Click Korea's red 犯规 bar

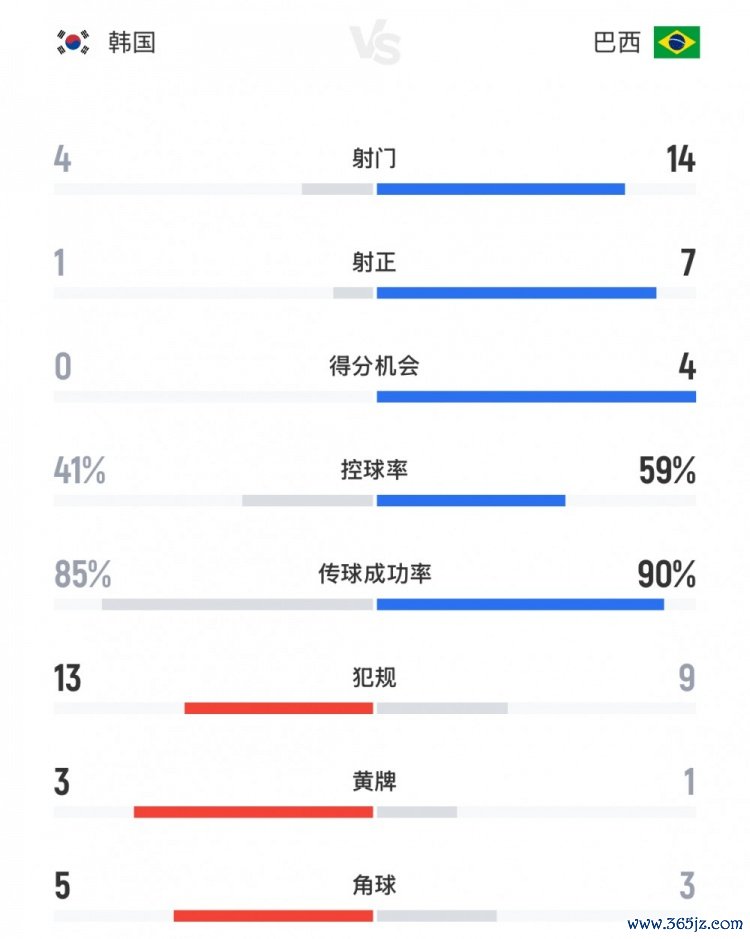pos(279,708)
